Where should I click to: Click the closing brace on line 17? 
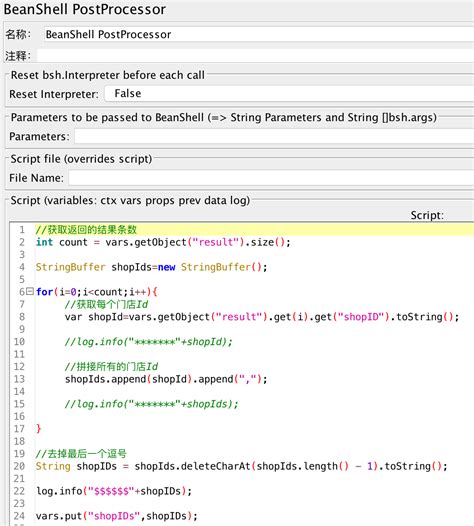click(x=39, y=428)
